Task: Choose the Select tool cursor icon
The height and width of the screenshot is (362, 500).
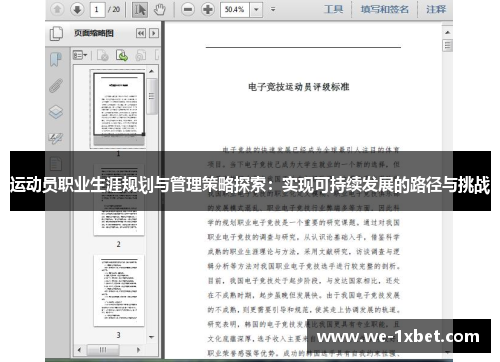Action: (140, 10)
